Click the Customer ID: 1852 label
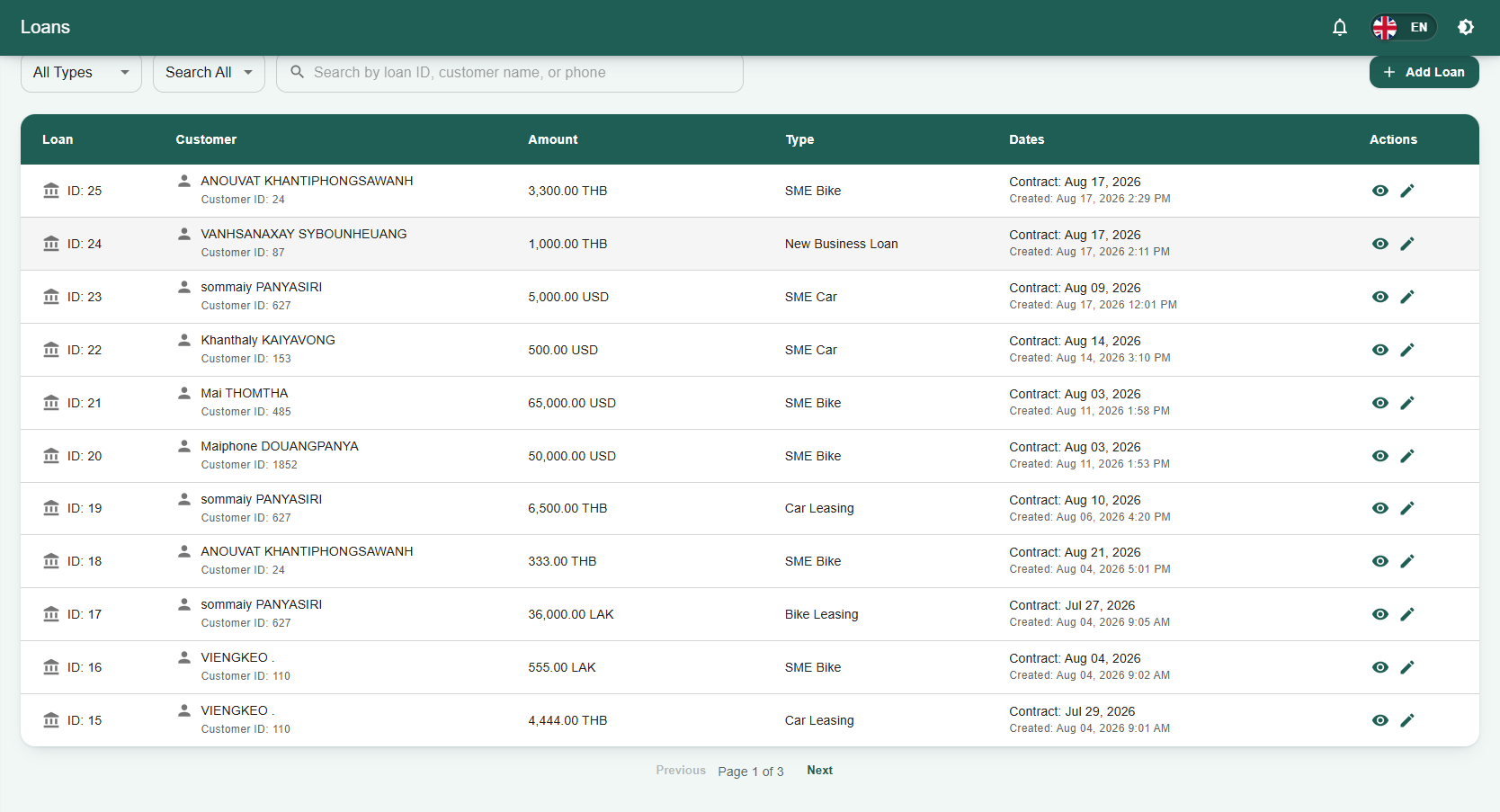Screen dimensions: 1500x812 [x=249, y=465]
